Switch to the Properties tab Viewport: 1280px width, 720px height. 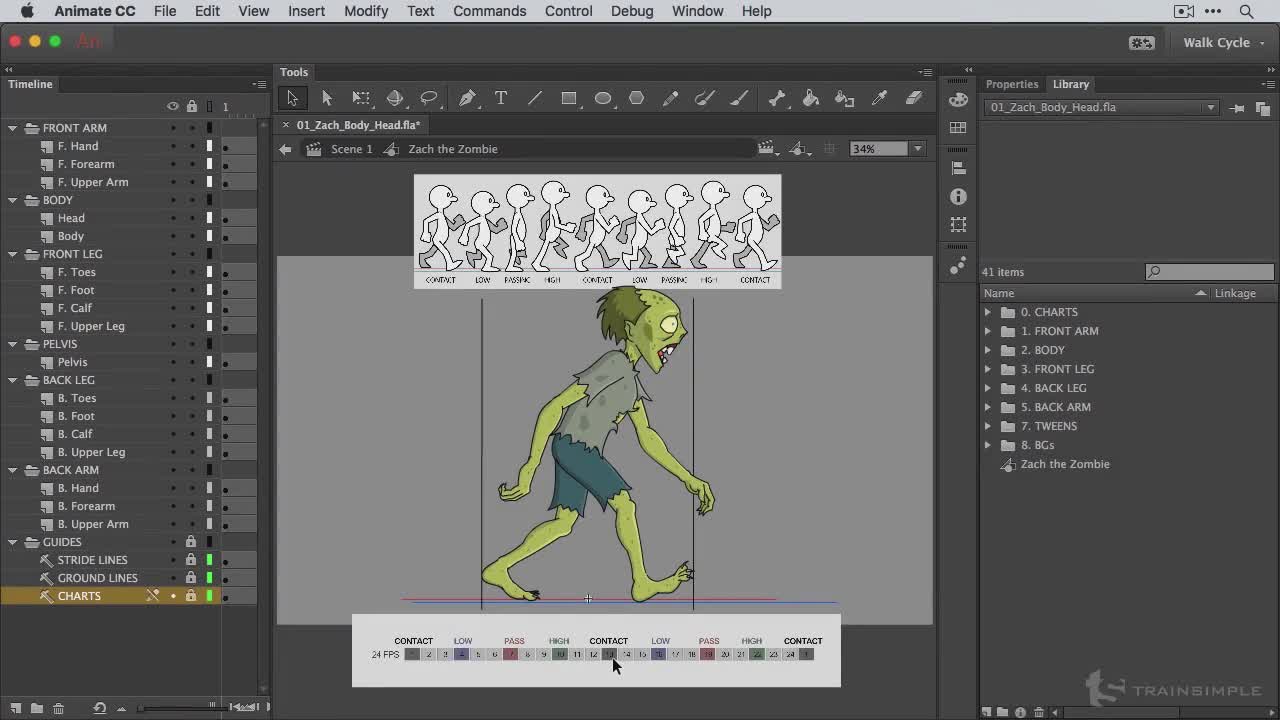pos(1012,84)
